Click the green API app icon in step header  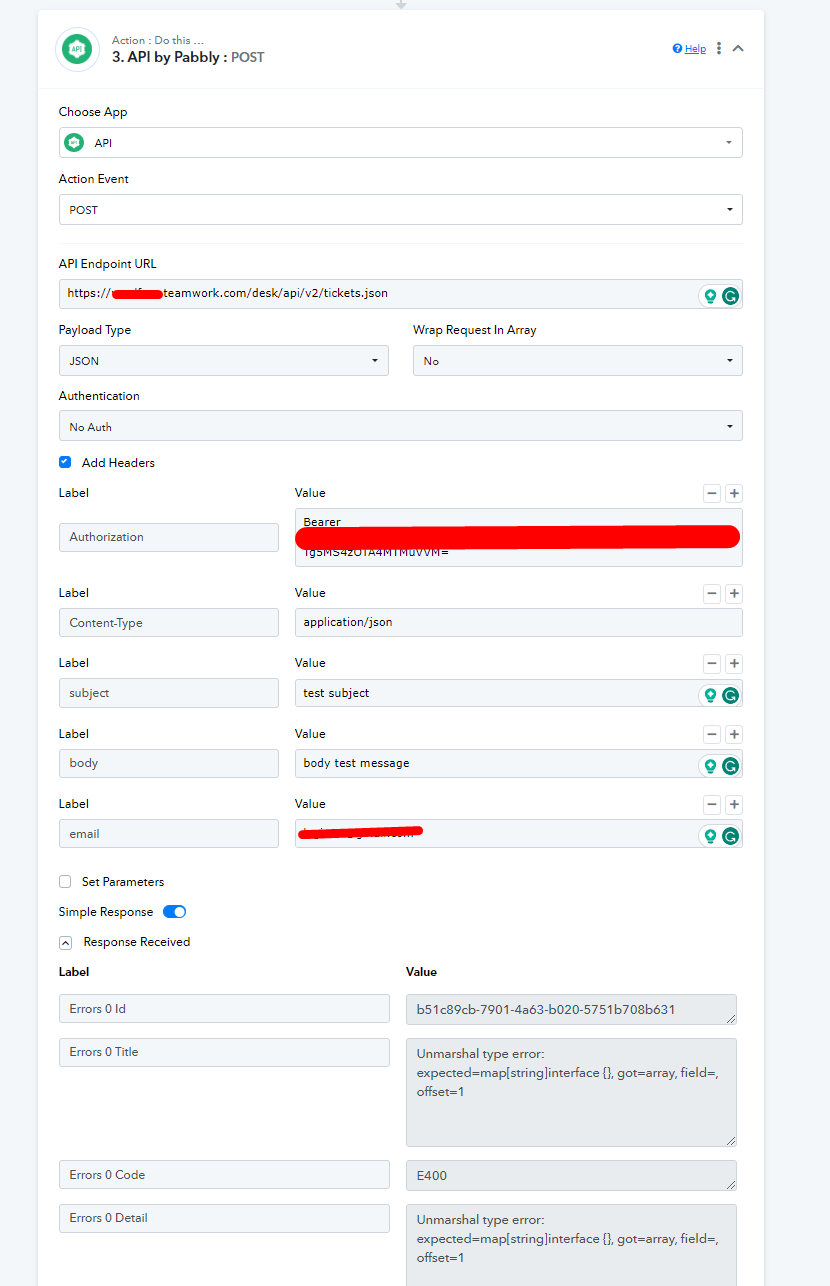coord(77,49)
